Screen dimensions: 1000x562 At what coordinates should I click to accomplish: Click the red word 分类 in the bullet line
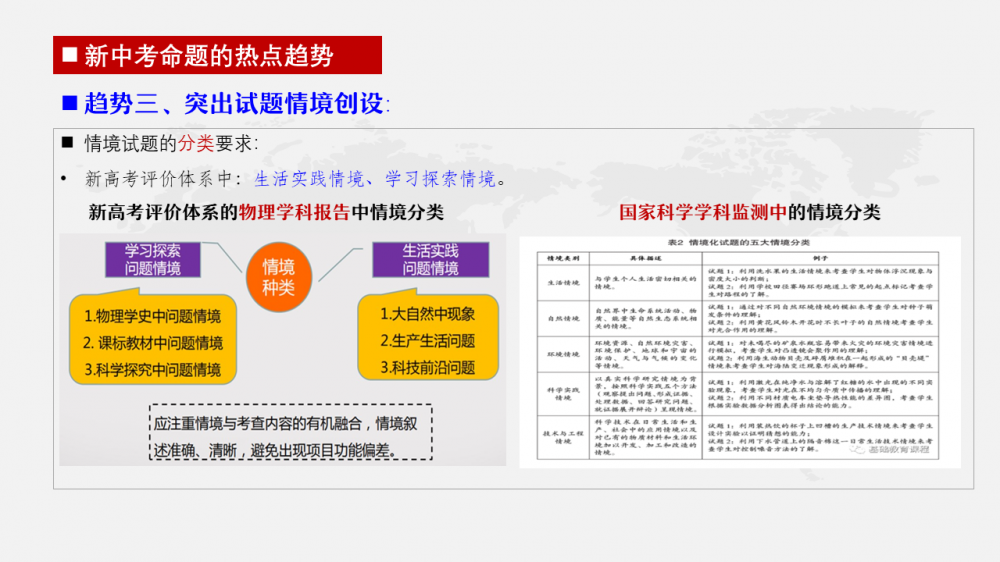[x=195, y=143]
